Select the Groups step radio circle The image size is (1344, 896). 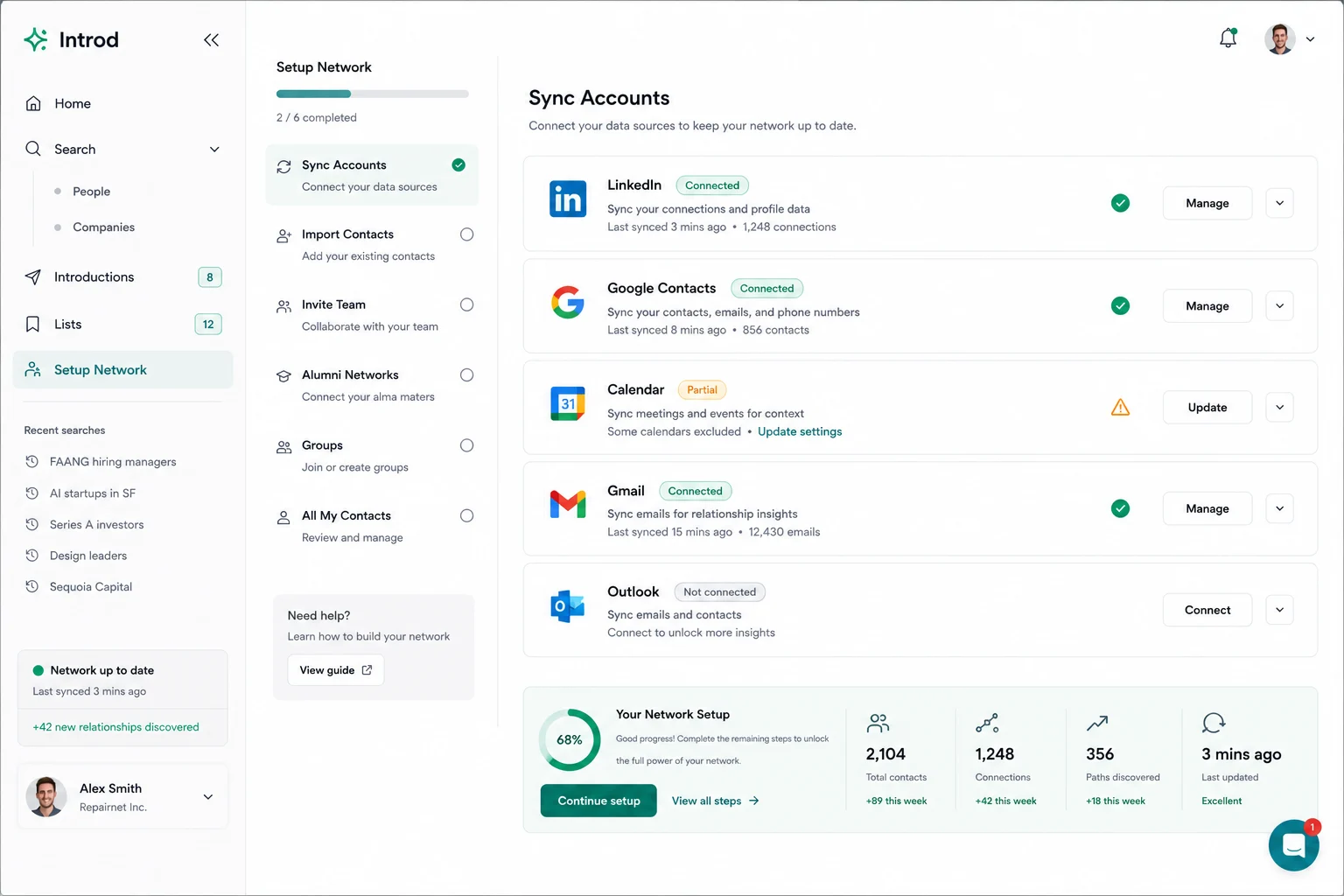[466, 445]
